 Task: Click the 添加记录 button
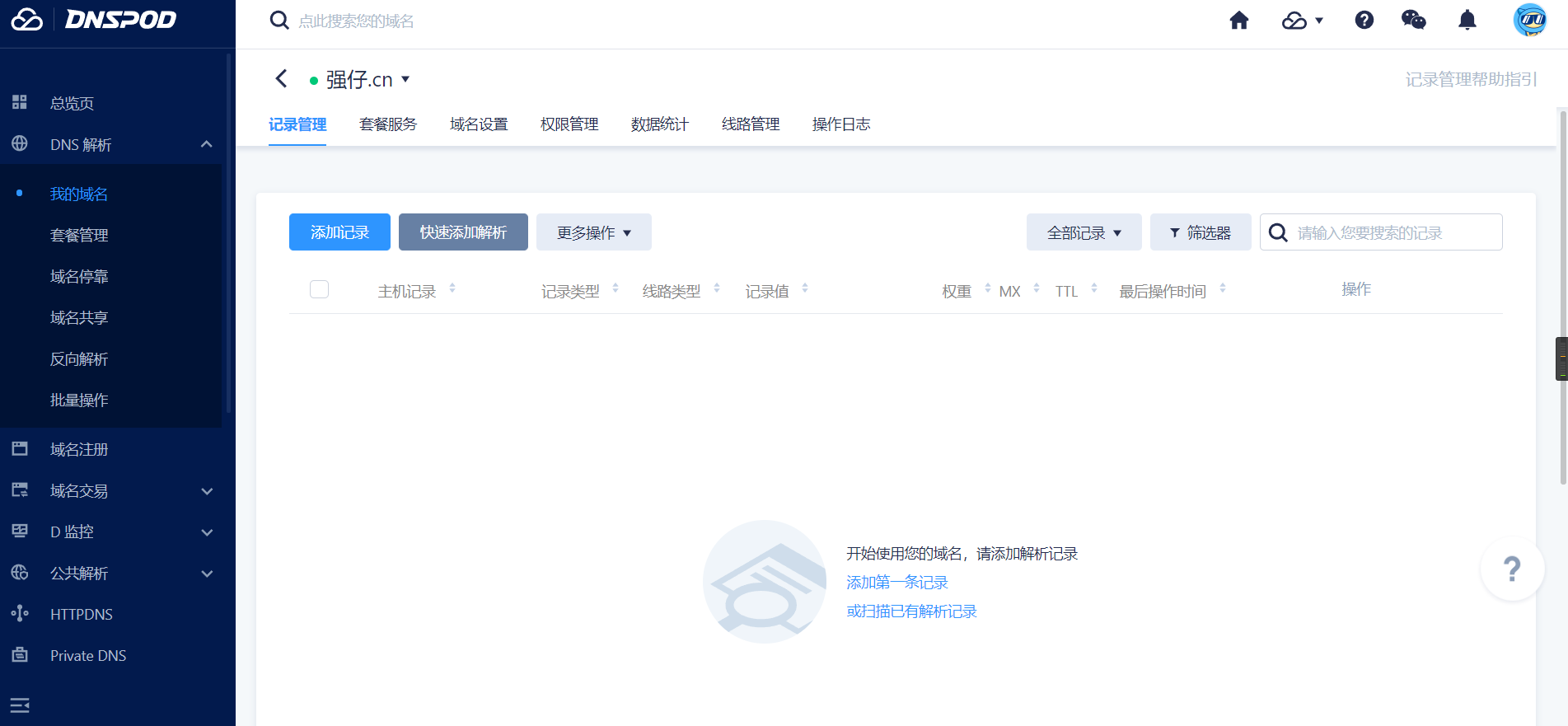point(339,232)
